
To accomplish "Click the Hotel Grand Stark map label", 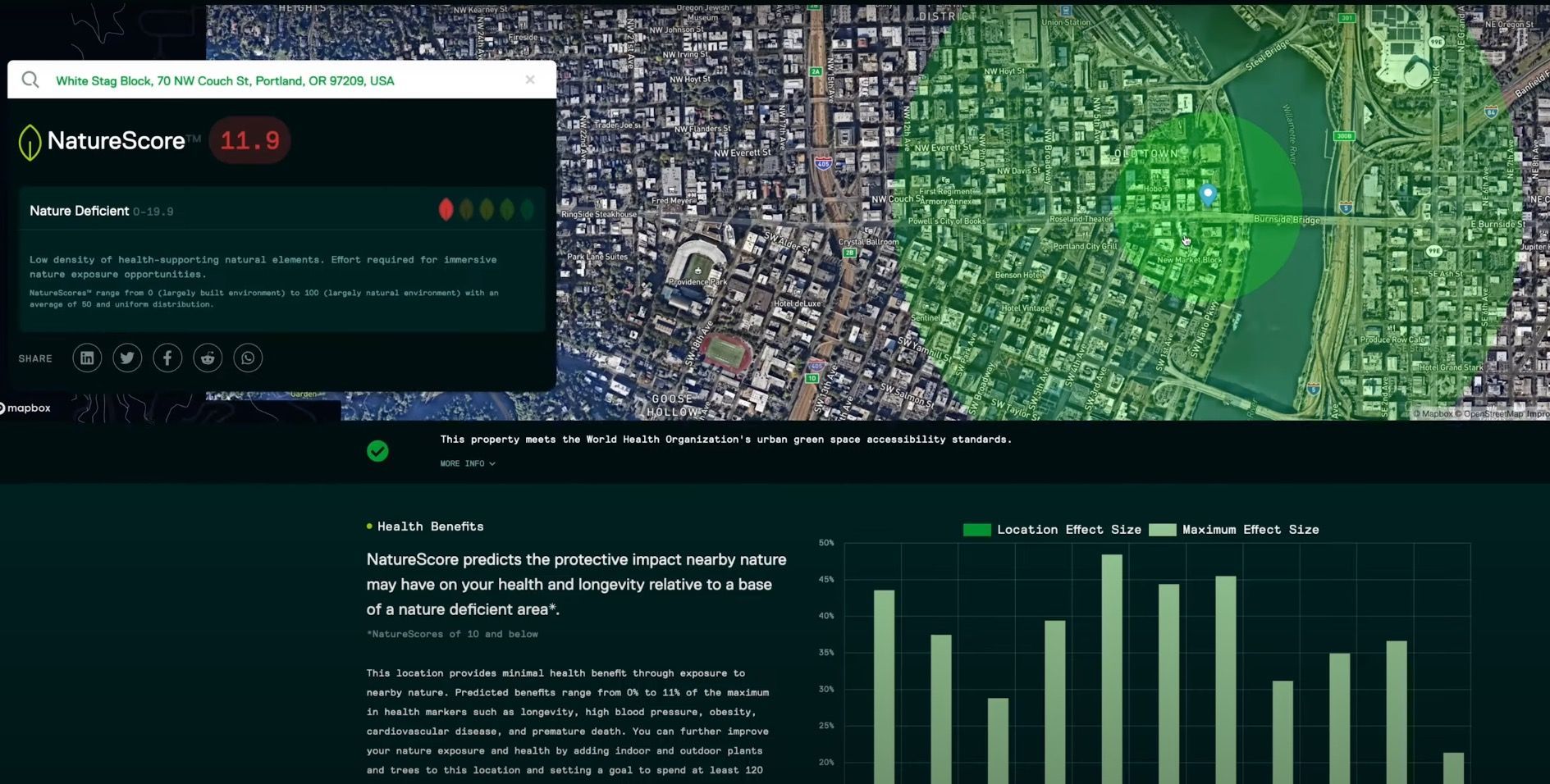I will (1451, 367).
